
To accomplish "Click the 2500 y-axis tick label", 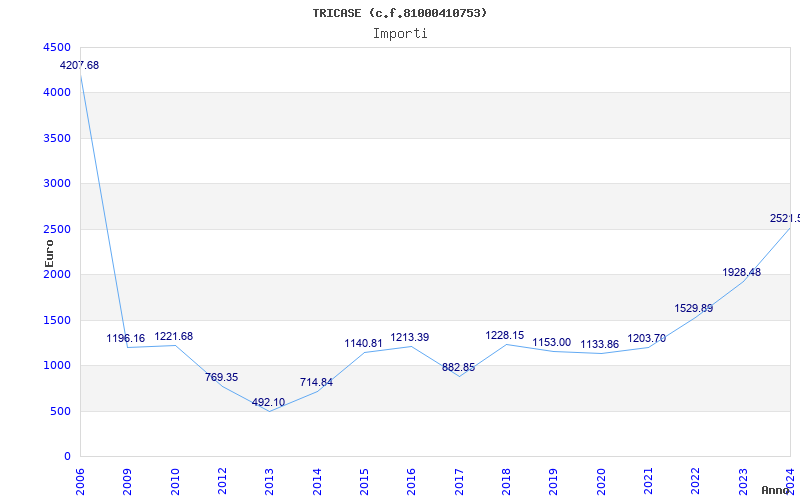I will click(57, 230).
